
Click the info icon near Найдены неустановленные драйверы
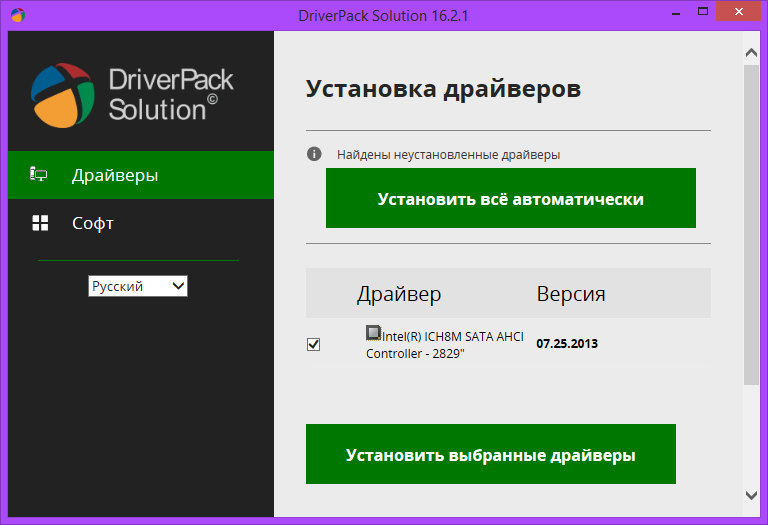[x=314, y=154]
